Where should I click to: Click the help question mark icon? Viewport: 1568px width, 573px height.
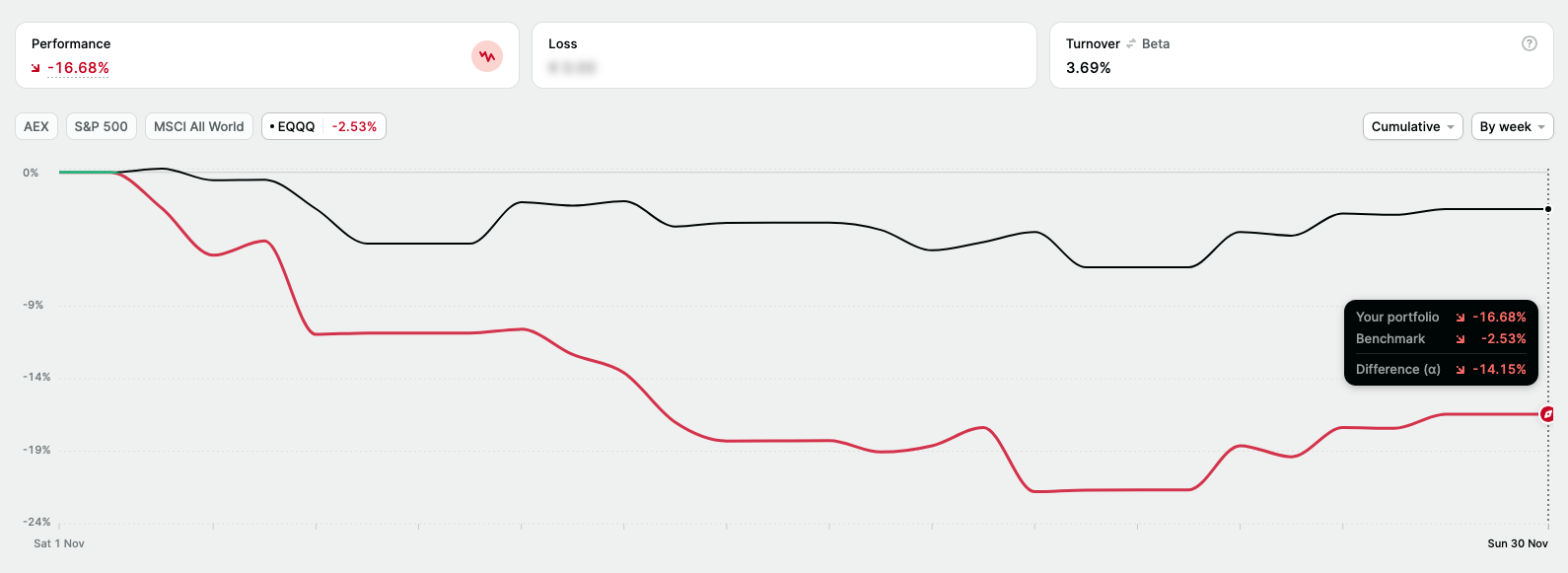[1530, 43]
